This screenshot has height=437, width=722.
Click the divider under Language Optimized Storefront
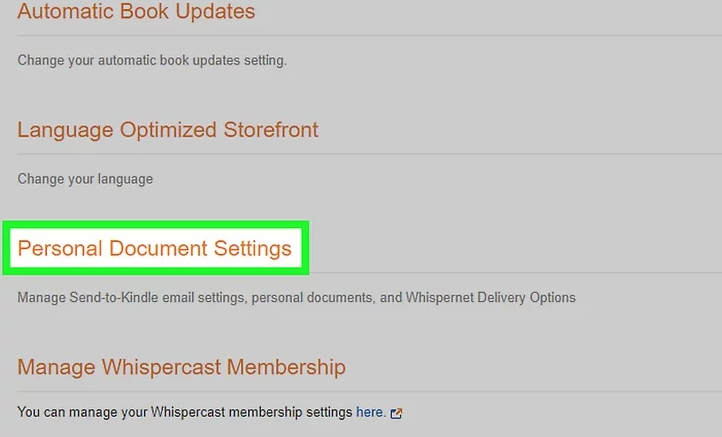(x=369, y=154)
